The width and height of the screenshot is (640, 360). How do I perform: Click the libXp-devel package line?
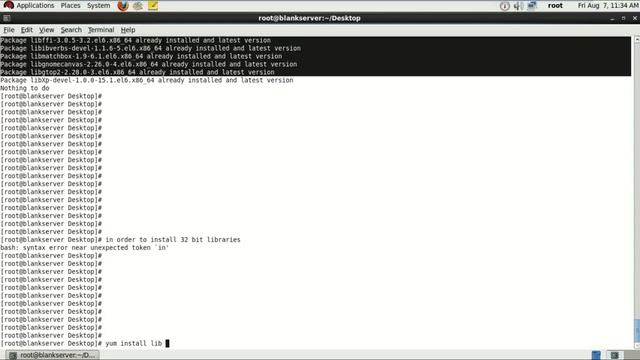coord(147,80)
